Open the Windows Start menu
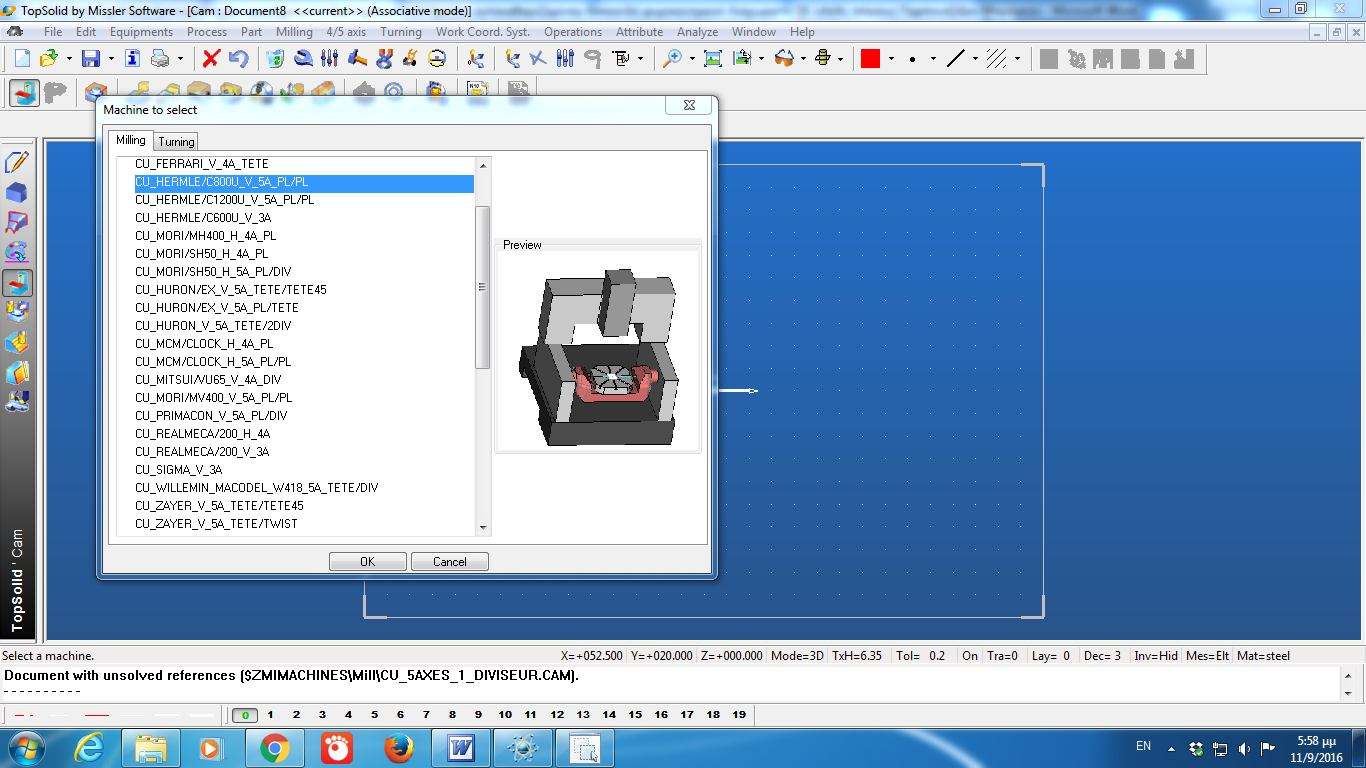This screenshot has height=768, width=1366. click(24, 748)
